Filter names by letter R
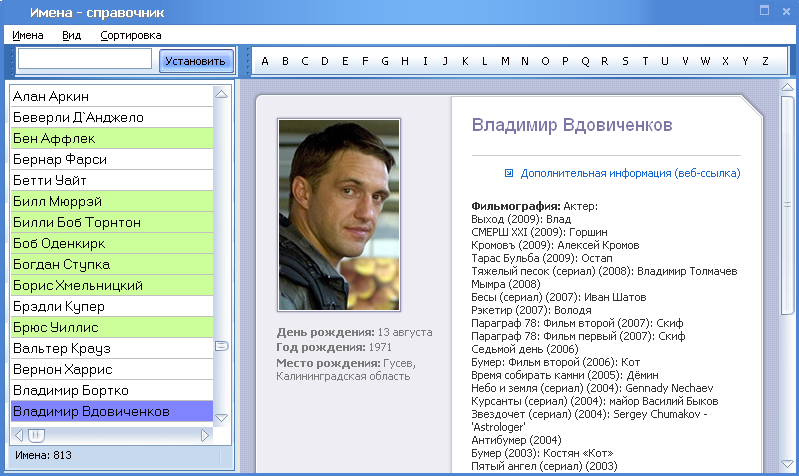 click(x=605, y=61)
